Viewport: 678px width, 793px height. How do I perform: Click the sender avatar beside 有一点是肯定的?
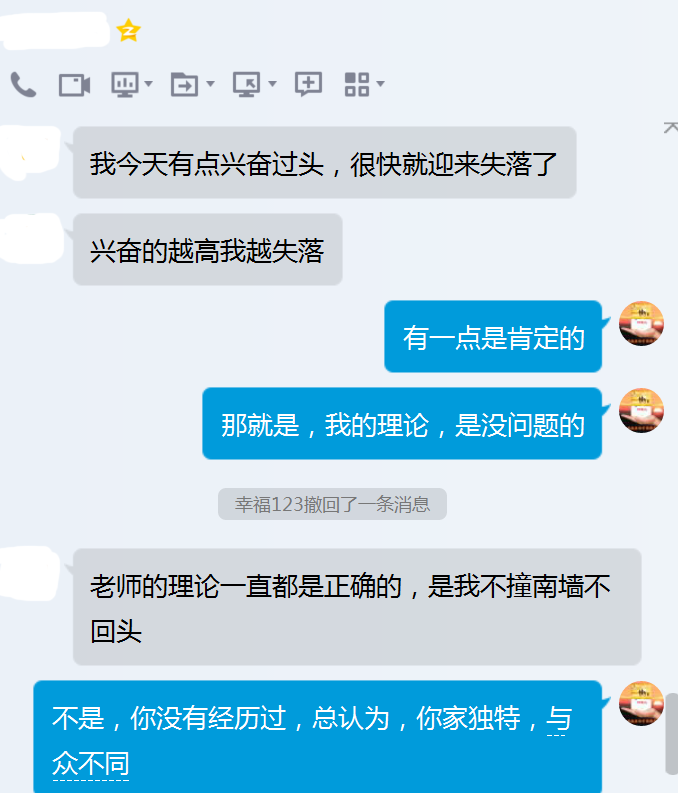coord(641,324)
